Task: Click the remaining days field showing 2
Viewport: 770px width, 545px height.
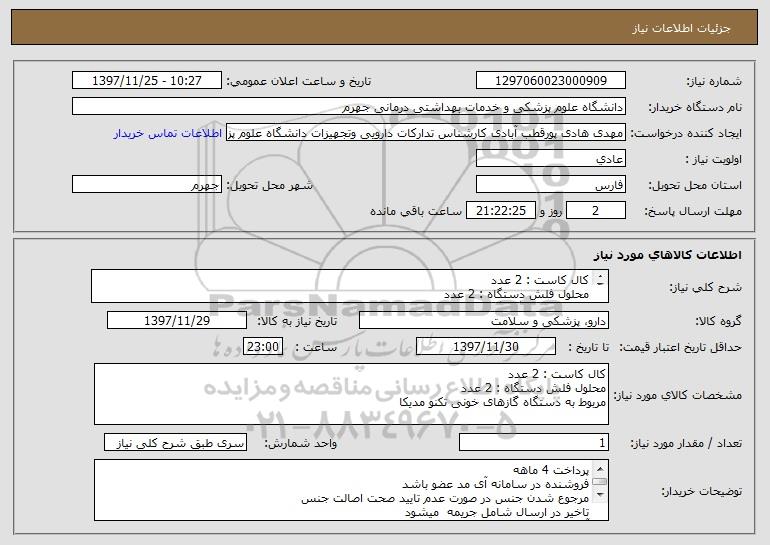Action: (596, 211)
